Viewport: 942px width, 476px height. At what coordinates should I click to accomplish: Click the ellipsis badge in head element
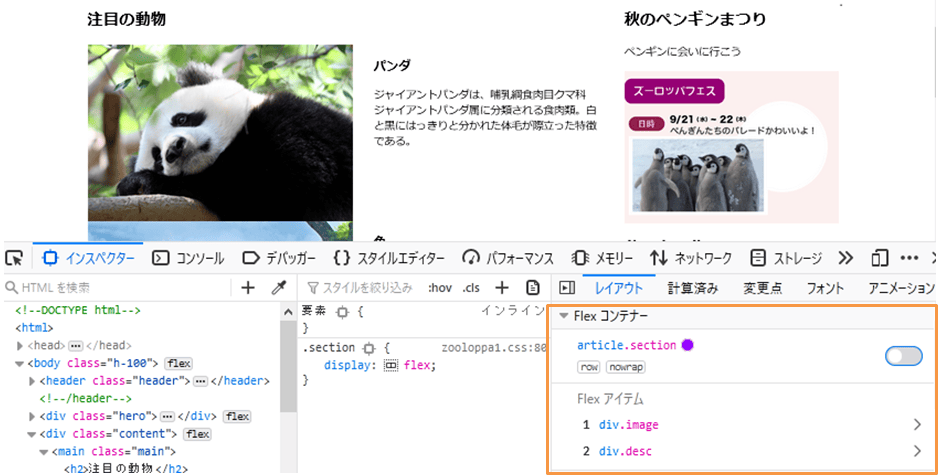point(76,346)
